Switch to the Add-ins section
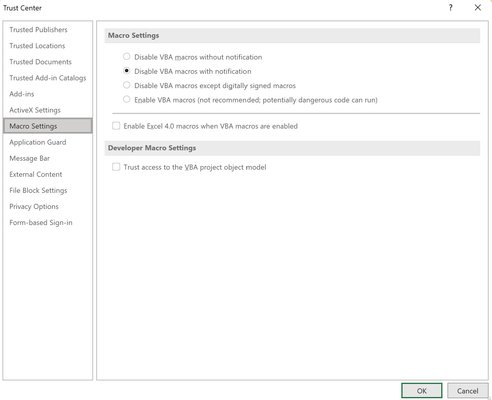492x400 pixels. click(48, 94)
